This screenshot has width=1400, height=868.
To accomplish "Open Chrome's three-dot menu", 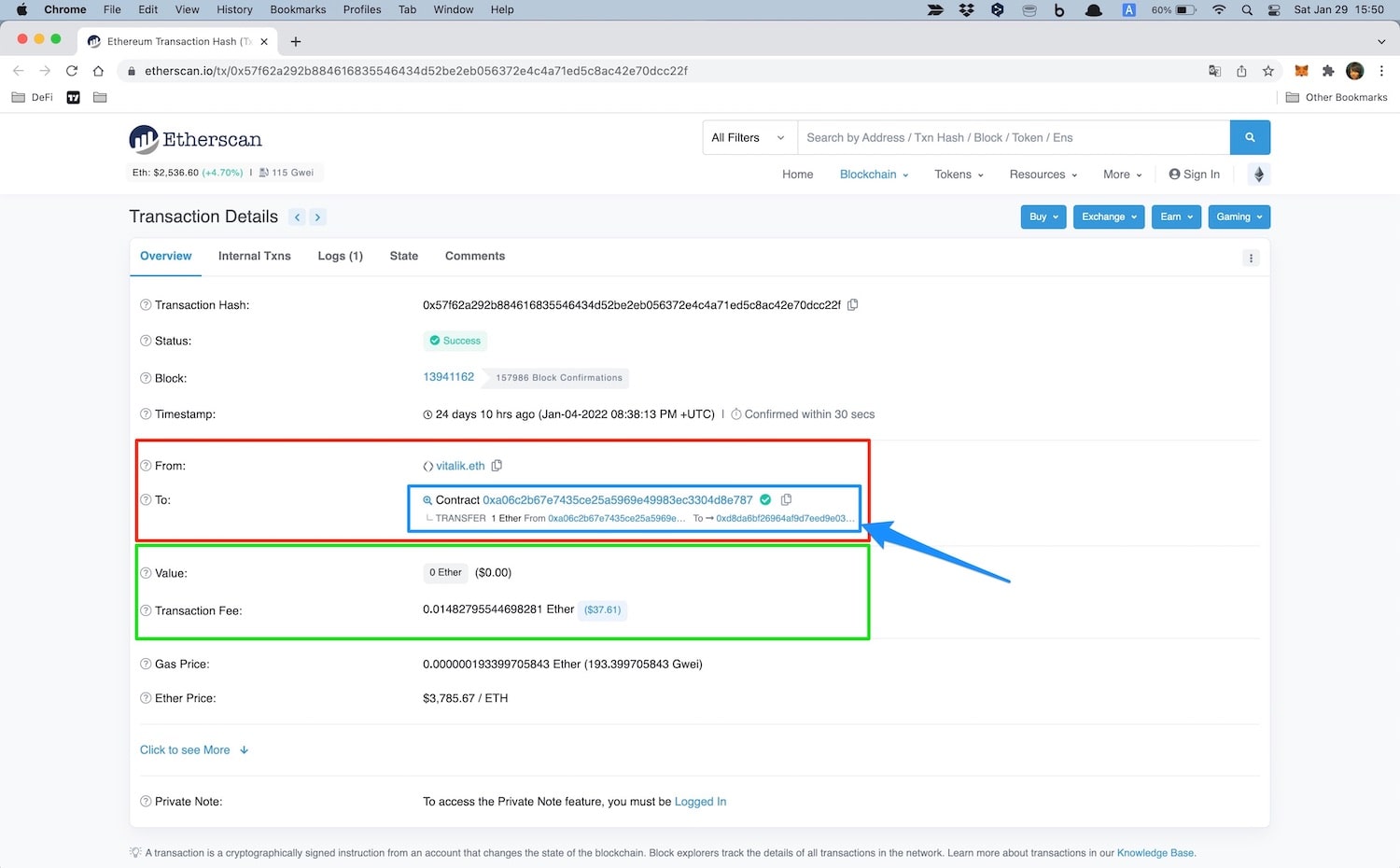I will pyautogui.click(x=1381, y=71).
